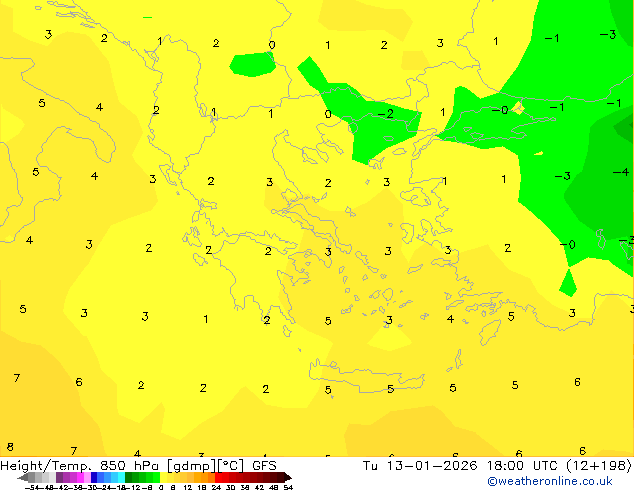Pick the bright red 24°C legend color
This screenshot has height=490, width=634.
click(218, 477)
